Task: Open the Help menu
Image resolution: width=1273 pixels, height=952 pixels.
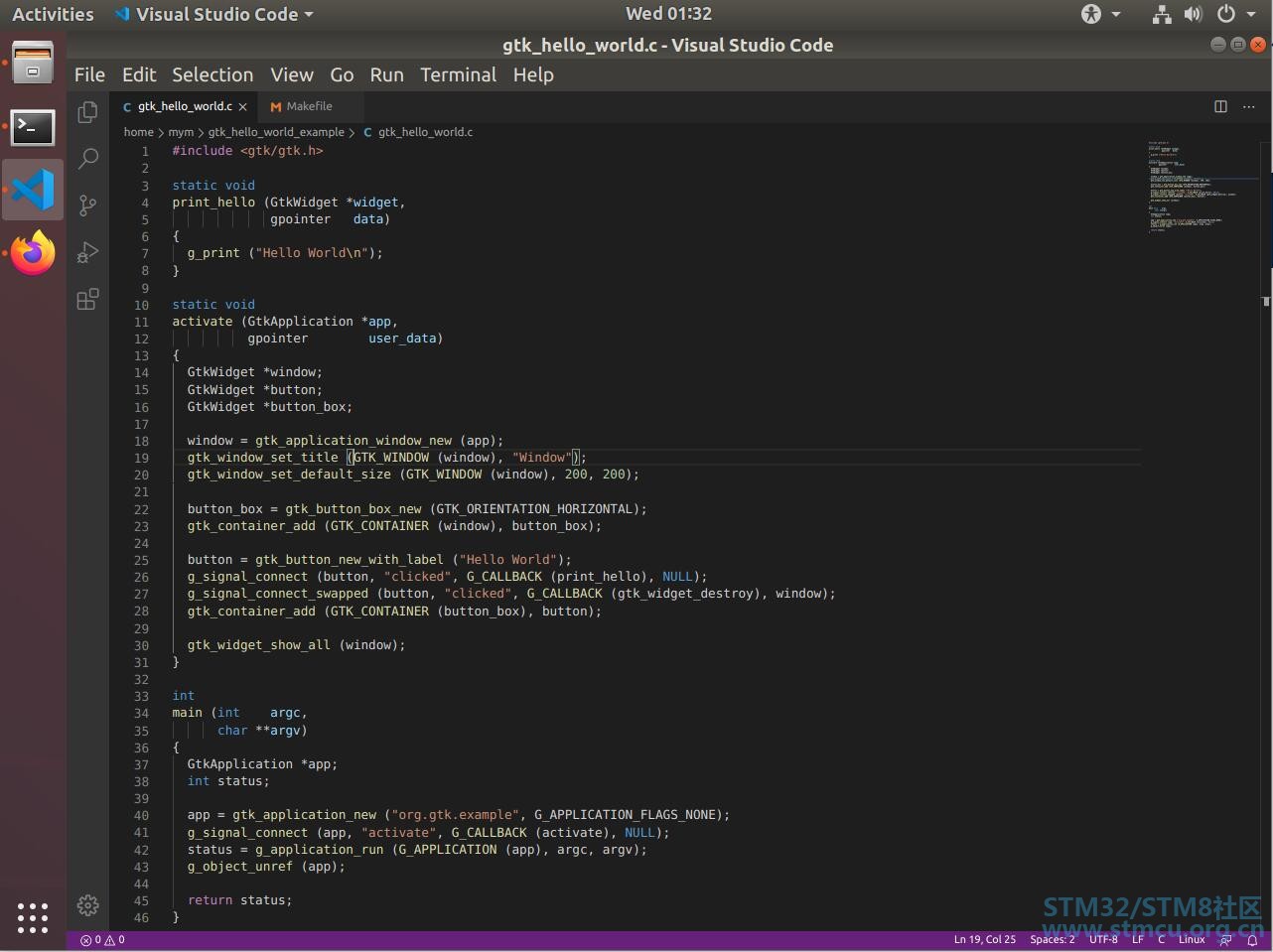Action: click(x=533, y=74)
